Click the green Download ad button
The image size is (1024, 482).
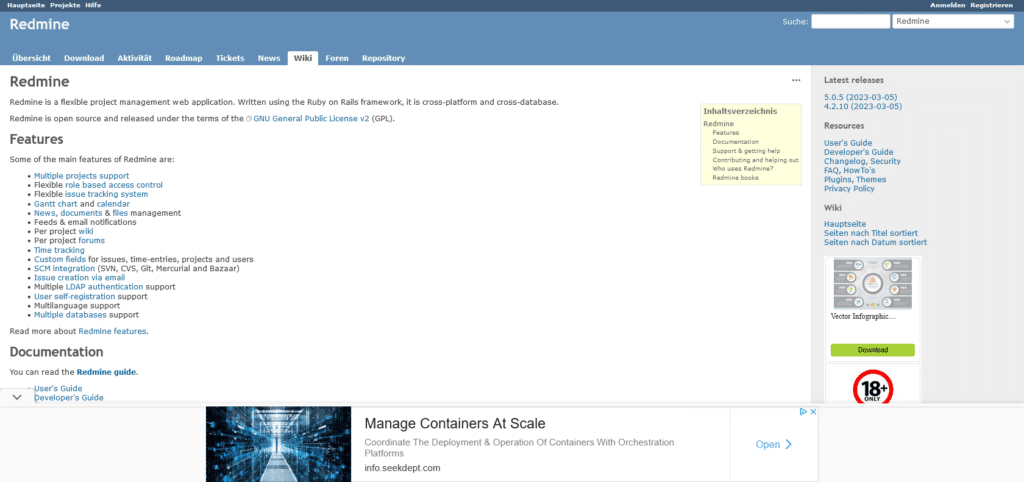pos(872,350)
